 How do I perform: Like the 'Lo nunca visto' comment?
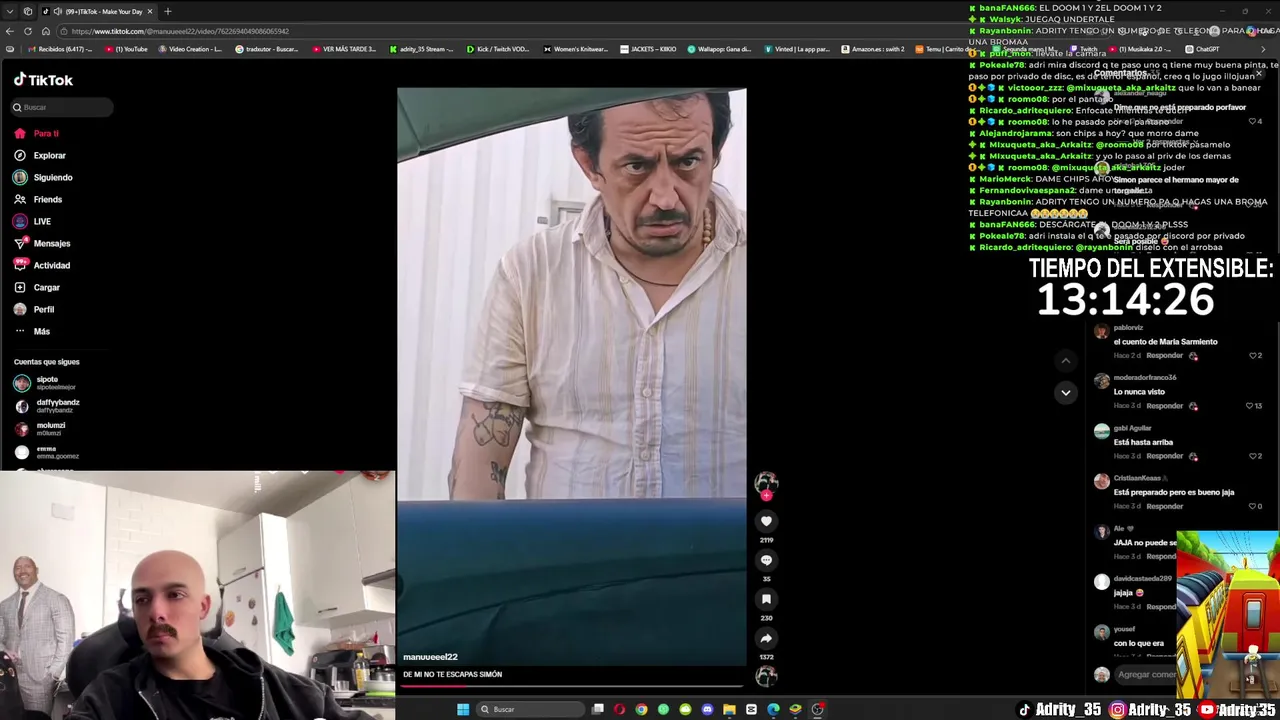[x=1250, y=406]
